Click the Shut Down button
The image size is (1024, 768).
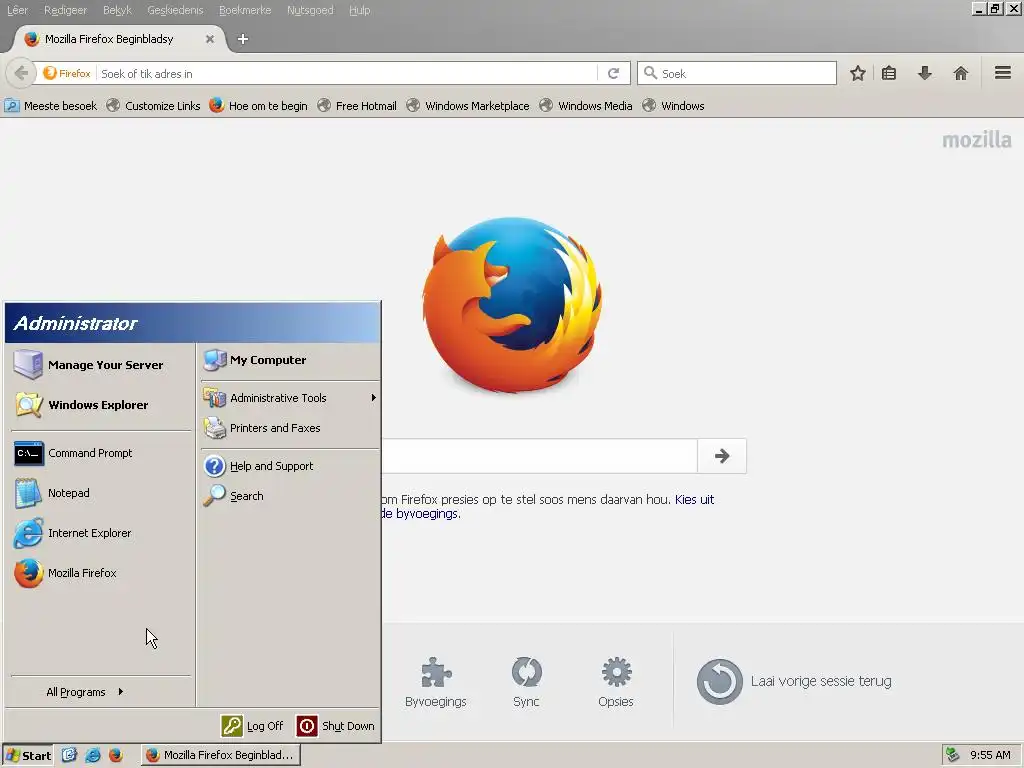pyautogui.click(x=336, y=726)
